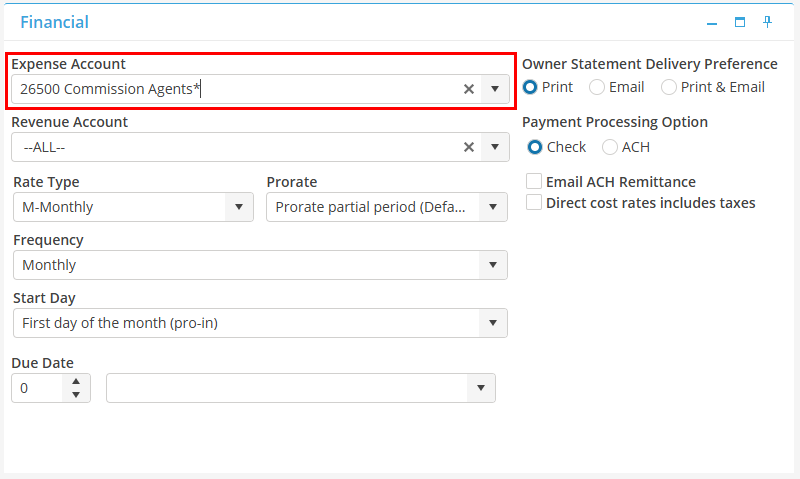Decrease the Due Date number value
Viewport: 800px width, 479px height.
[x=76, y=394]
